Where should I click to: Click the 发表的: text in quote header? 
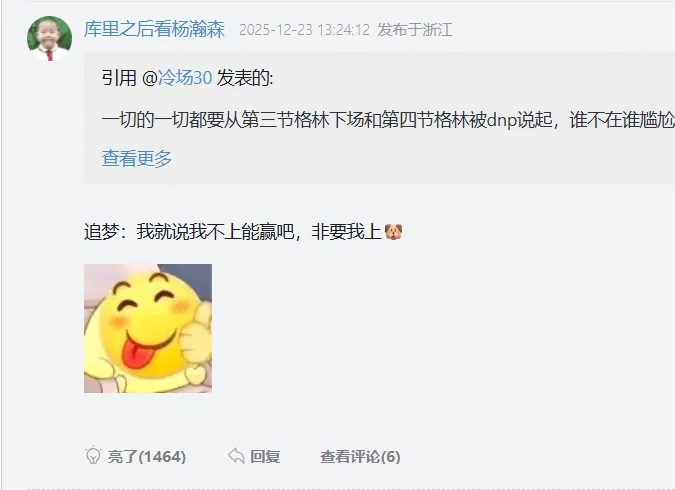pyautogui.click(x=245, y=78)
